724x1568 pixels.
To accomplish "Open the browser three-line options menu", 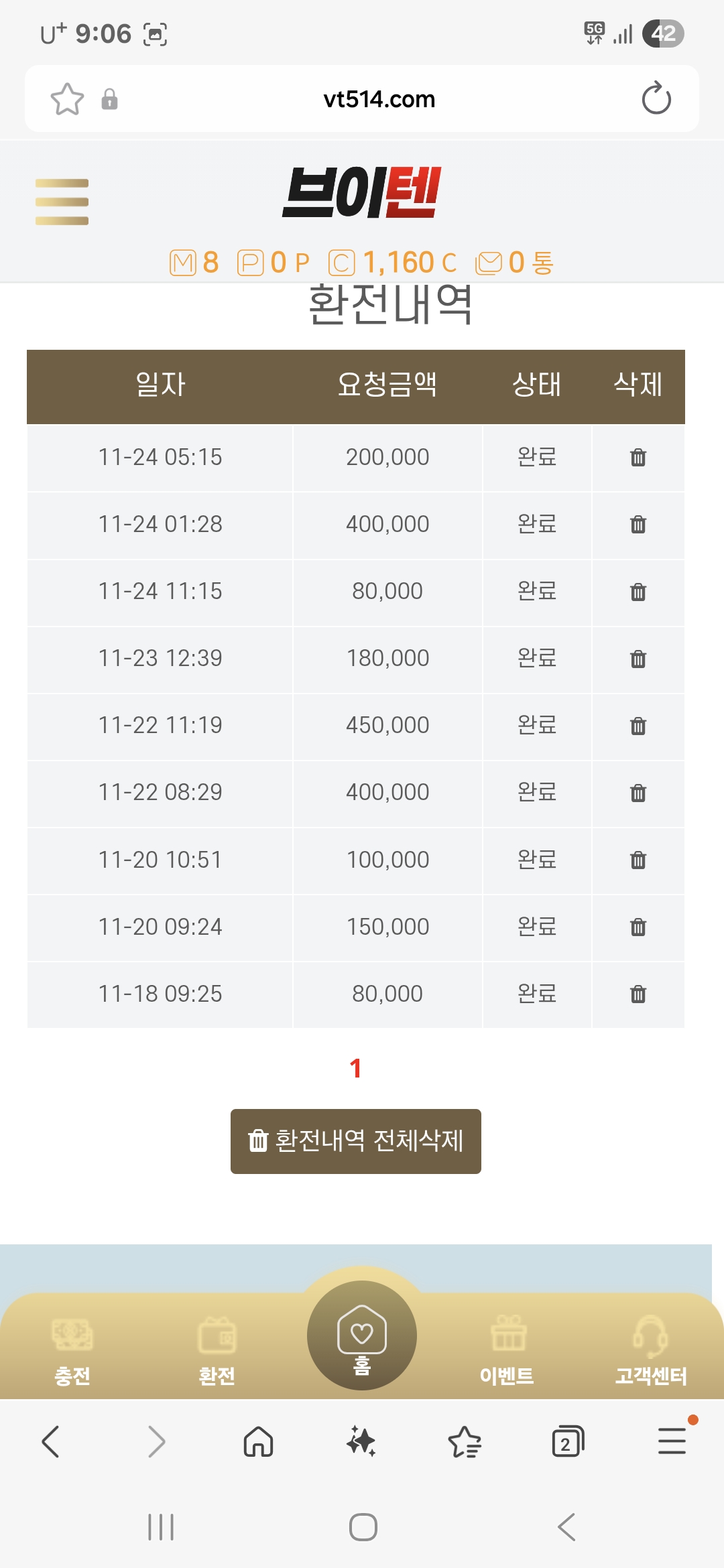I will point(672,1441).
